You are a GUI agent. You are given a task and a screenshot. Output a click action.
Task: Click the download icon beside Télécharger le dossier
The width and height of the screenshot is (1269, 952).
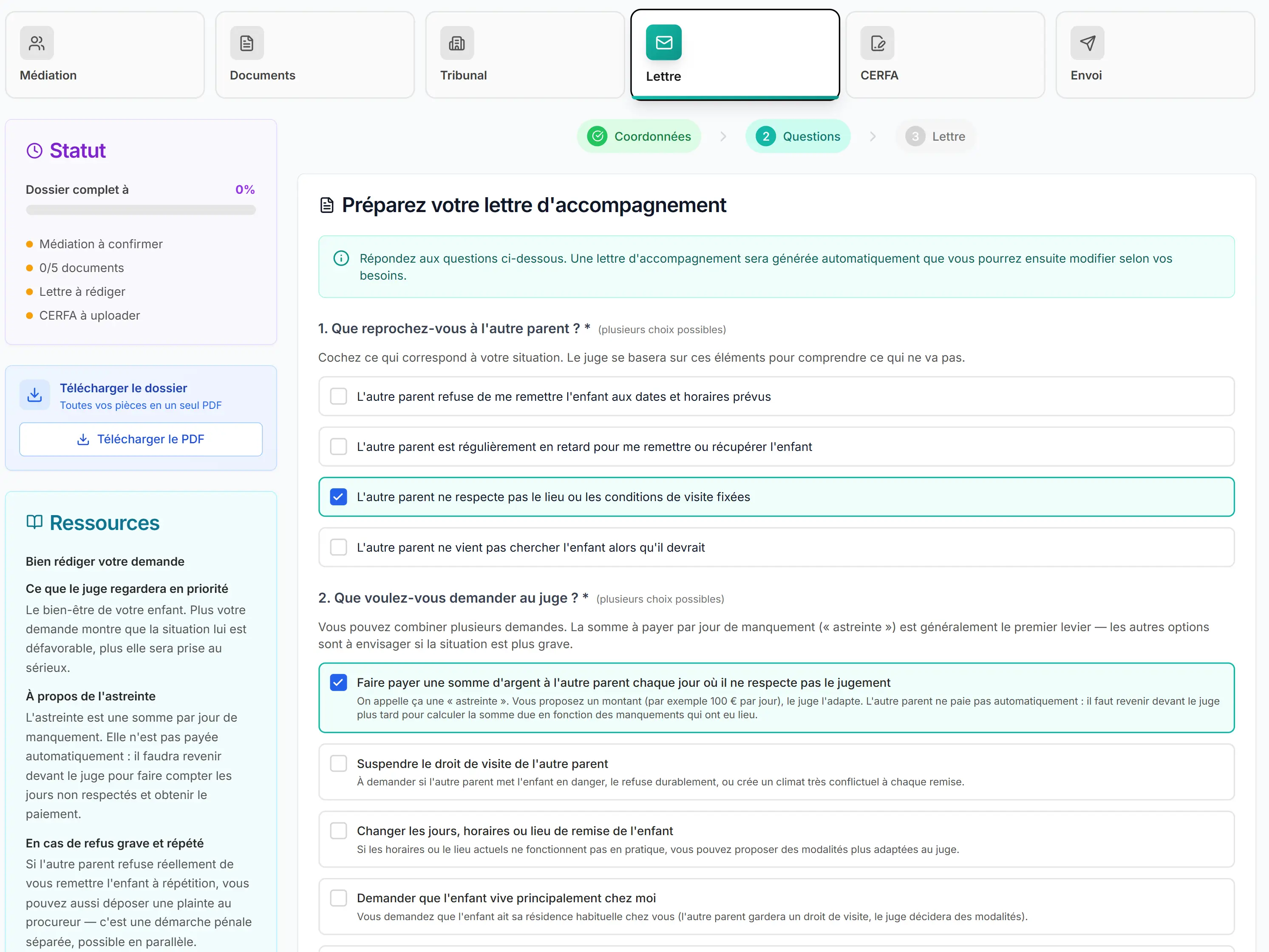click(x=34, y=395)
